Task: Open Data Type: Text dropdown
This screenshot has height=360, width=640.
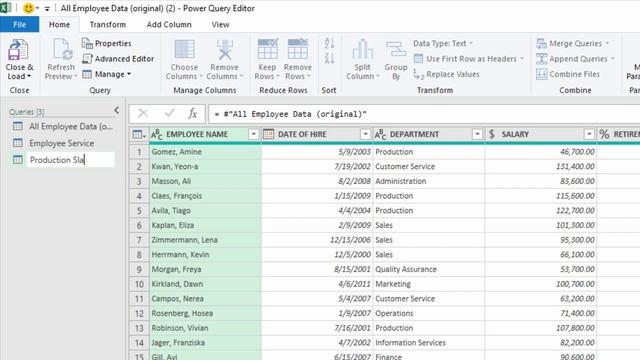Action: (x=443, y=43)
